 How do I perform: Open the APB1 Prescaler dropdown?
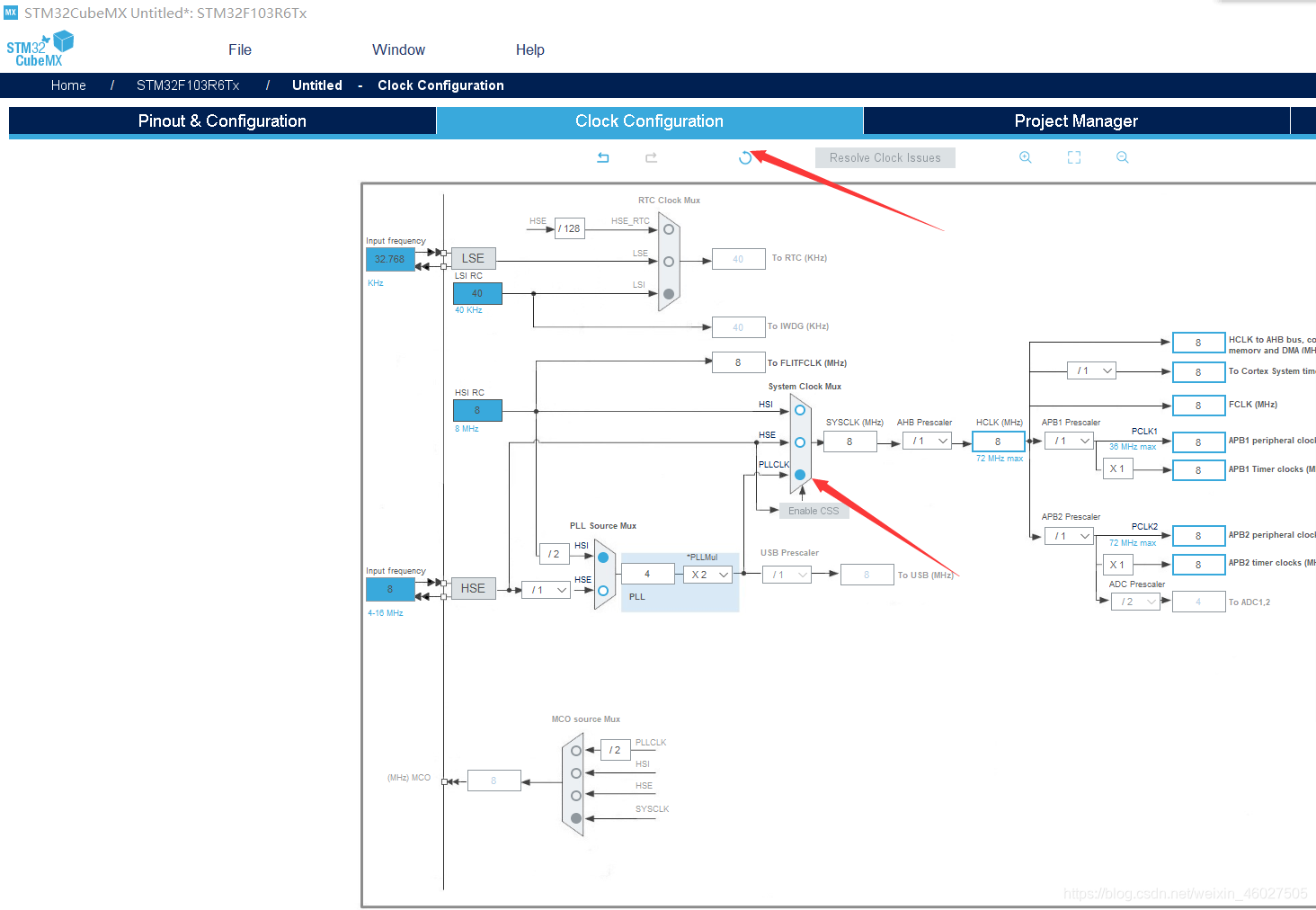pos(1069,441)
